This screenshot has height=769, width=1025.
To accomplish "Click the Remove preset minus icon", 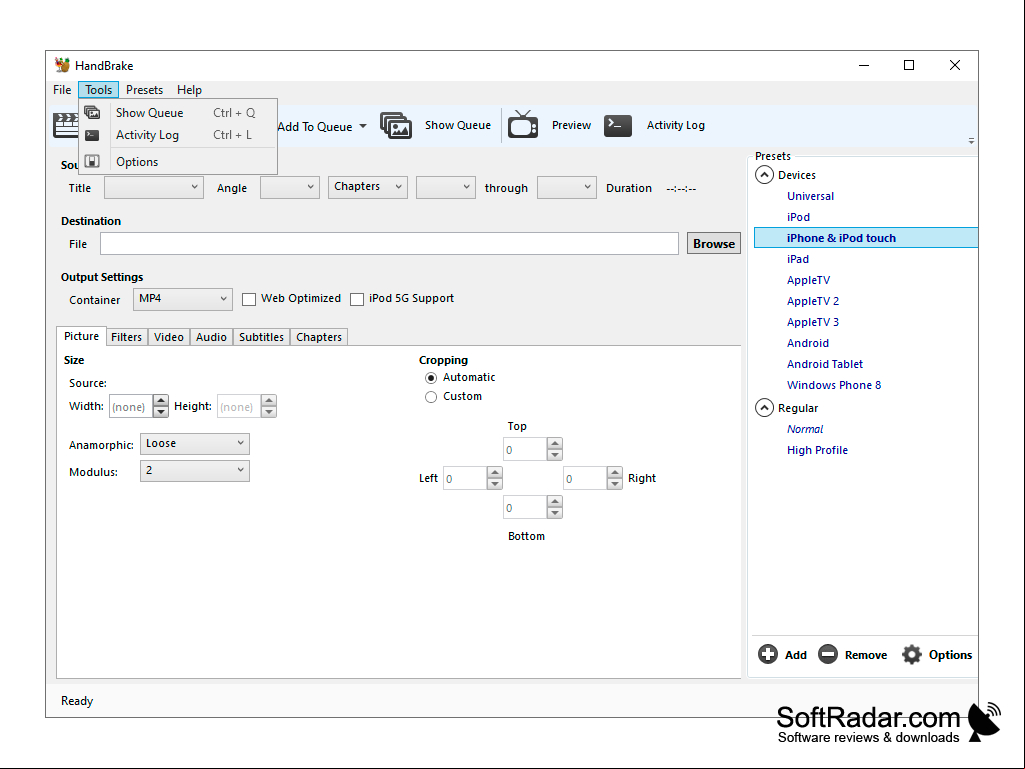I will pyautogui.click(x=828, y=654).
